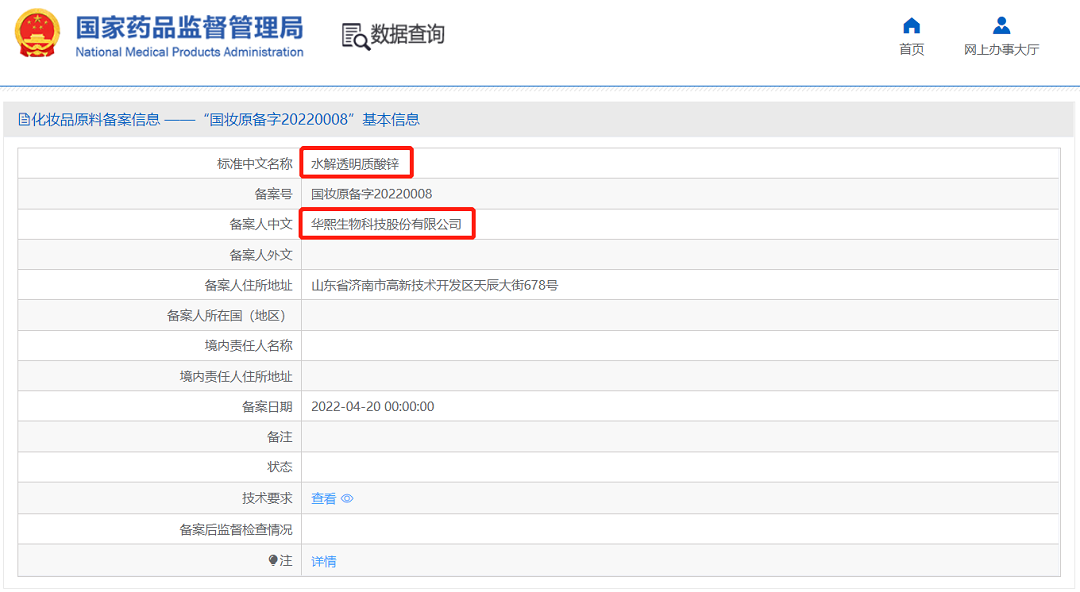Select the 华熙生物科技股份有限公司 company value
Viewport: 1080px width, 592px height.
387,225
